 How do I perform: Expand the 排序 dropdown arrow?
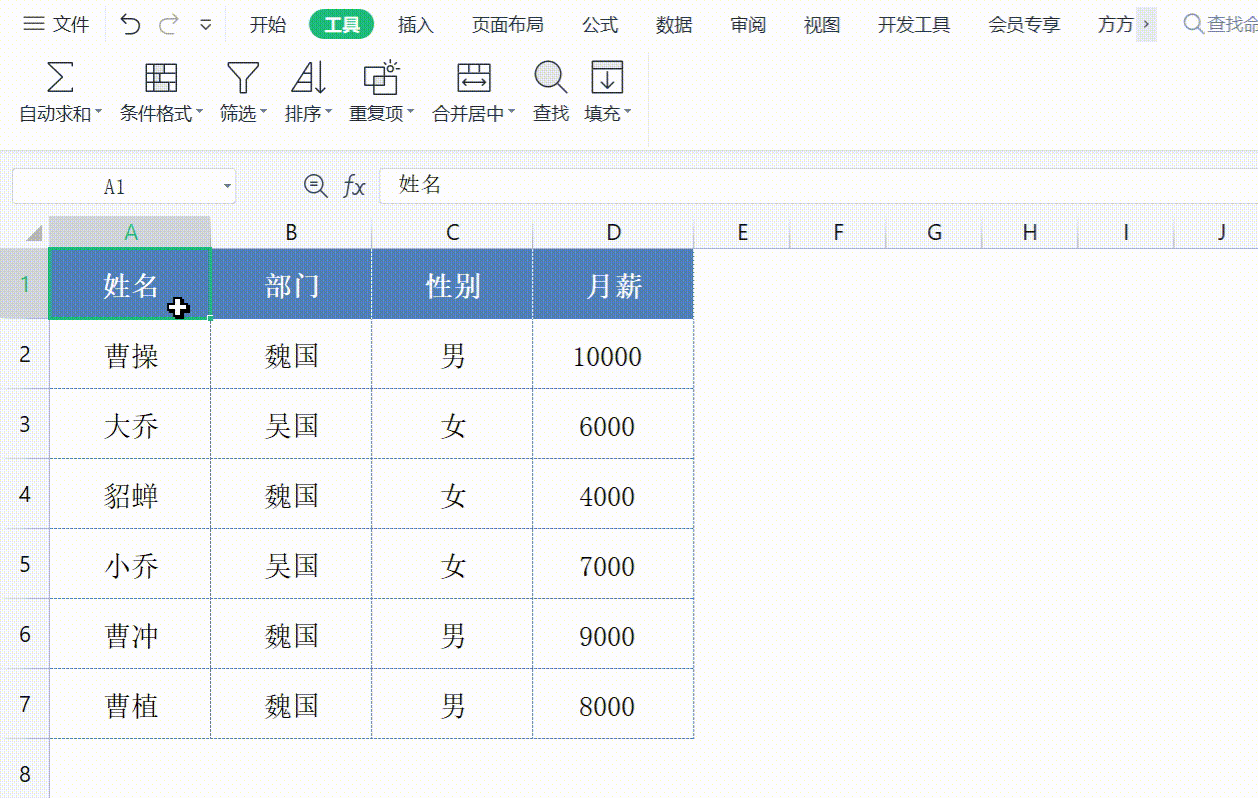click(329, 114)
